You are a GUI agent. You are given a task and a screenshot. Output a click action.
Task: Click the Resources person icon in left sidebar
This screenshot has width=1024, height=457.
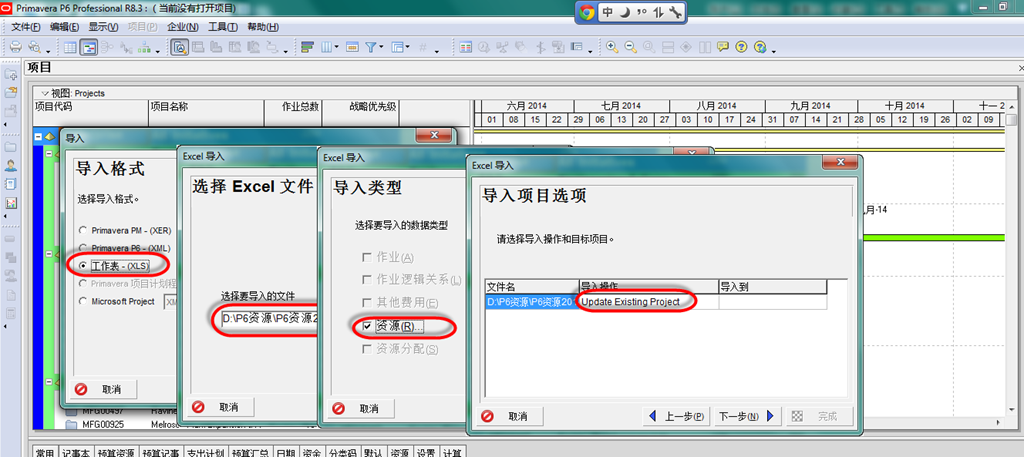pos(10,166)
